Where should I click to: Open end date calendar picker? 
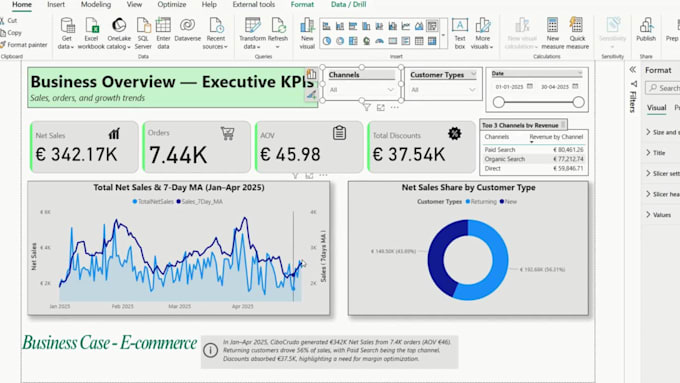point(575,86)
